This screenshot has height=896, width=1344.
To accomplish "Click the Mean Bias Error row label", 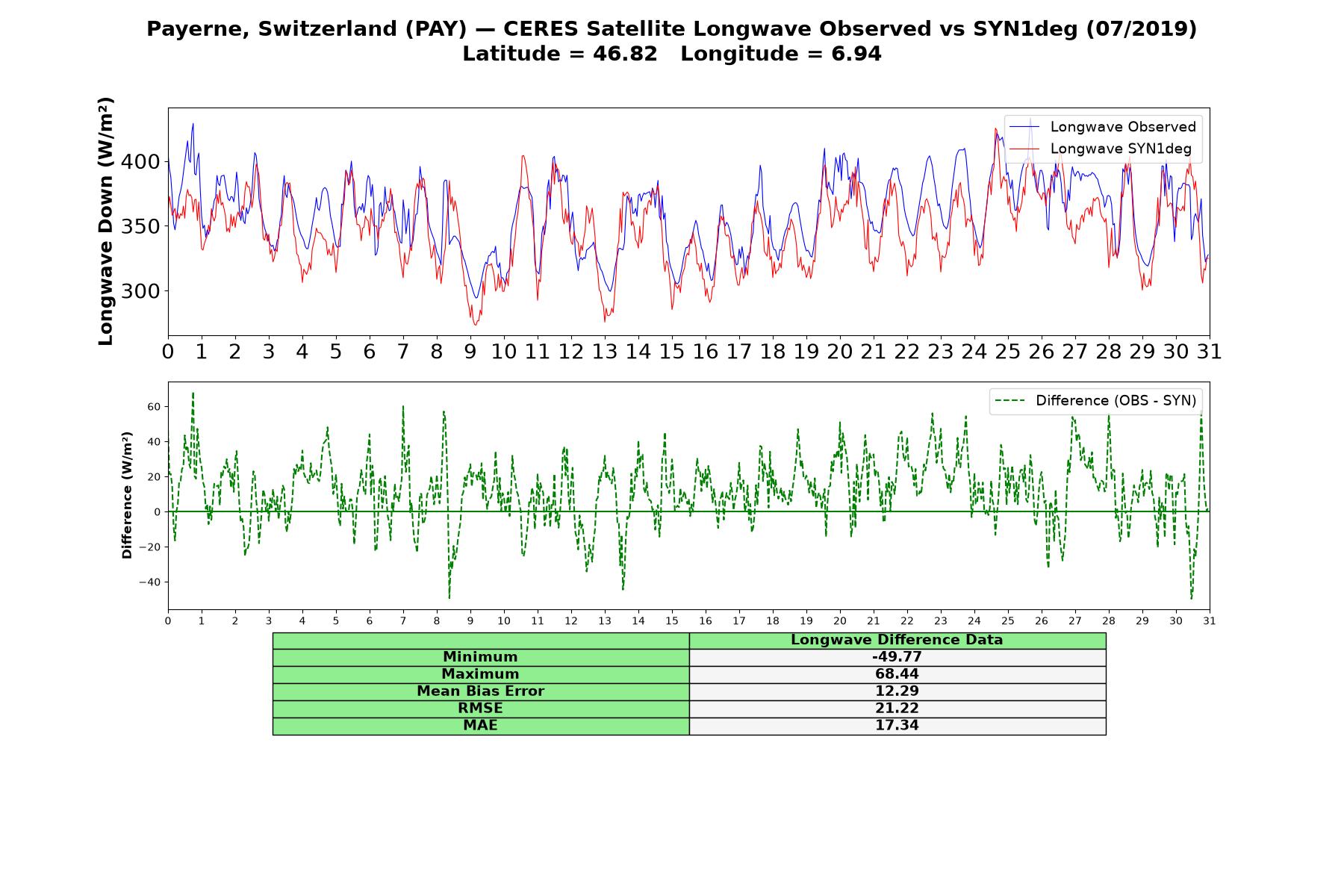I will pyautogui.click(x=481, y=691).
